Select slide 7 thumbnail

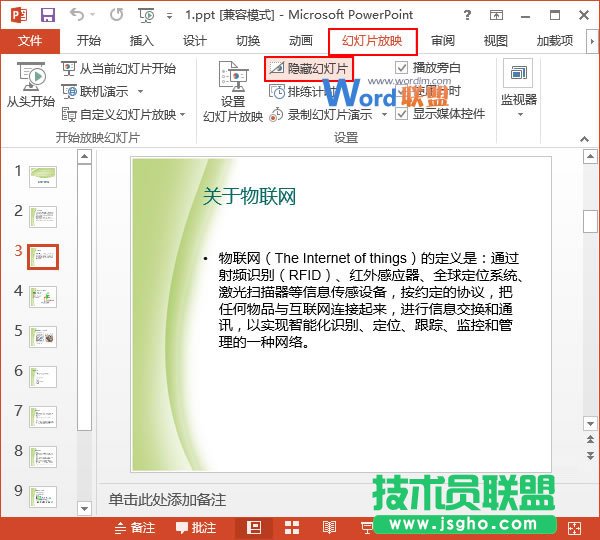[x=43, y=417]
